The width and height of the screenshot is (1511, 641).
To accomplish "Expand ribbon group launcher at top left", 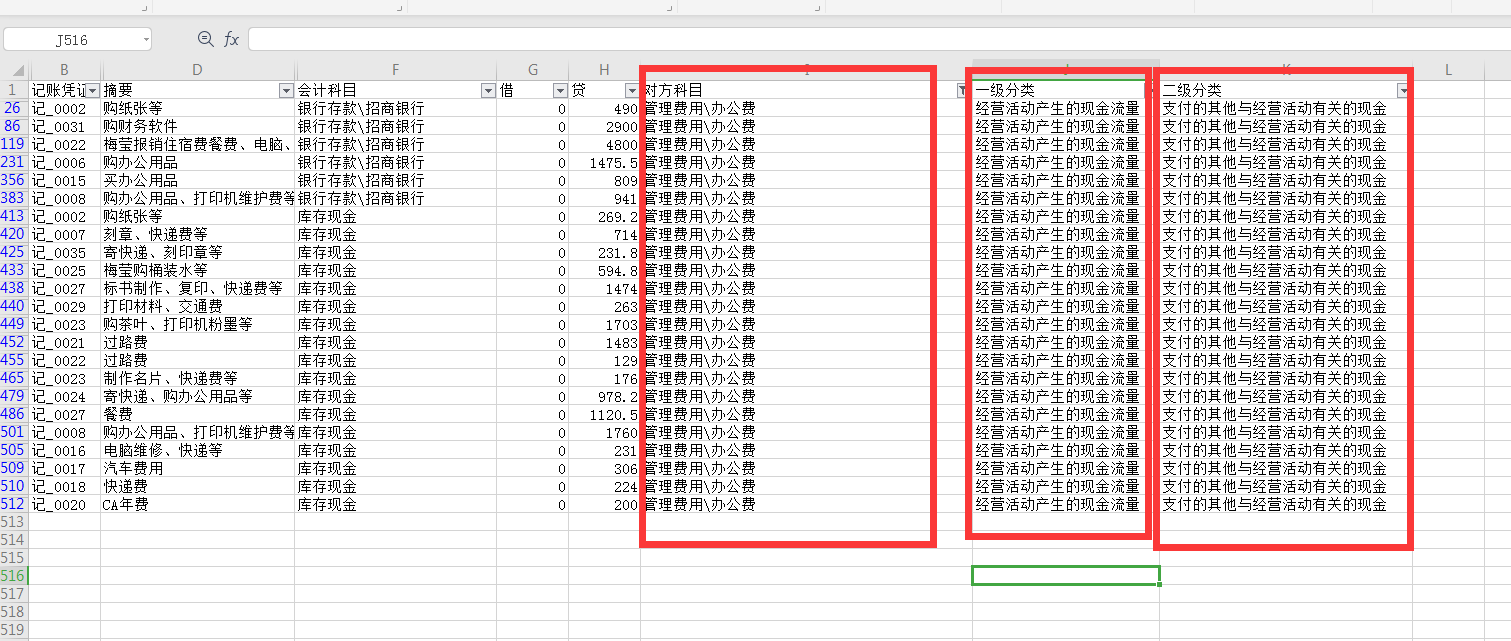I will click(145, 8).
